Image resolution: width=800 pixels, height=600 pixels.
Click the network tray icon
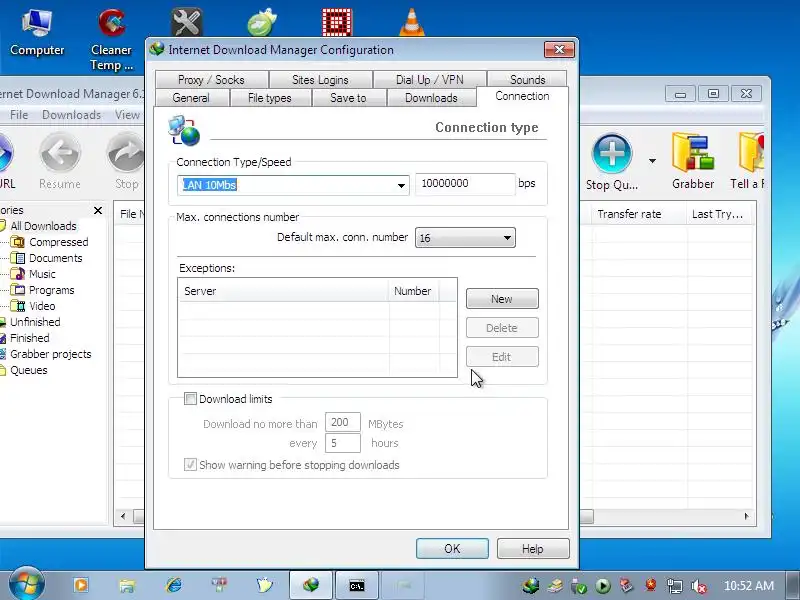674,586
